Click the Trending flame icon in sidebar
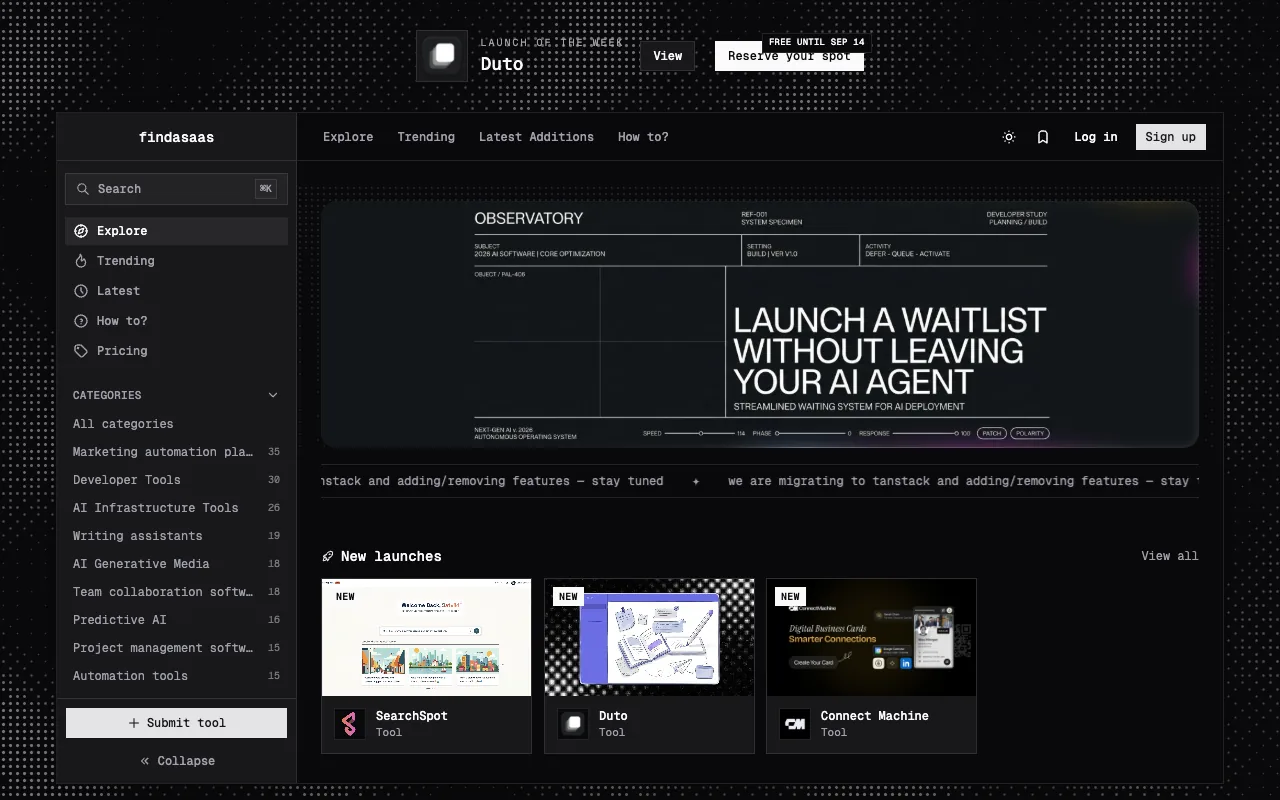The image size is (1280, 800). point(81,261)
